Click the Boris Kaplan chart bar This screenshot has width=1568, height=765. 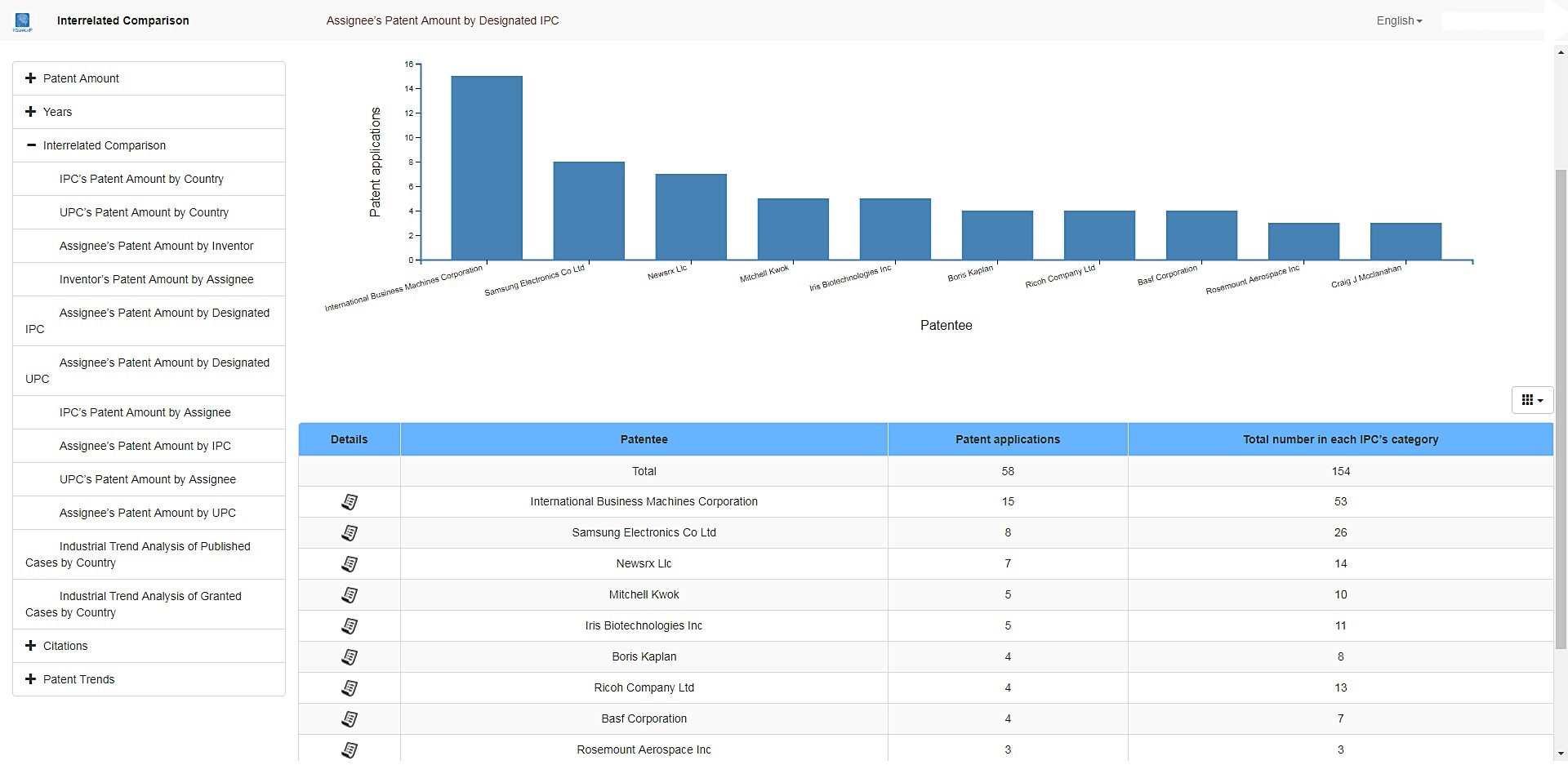coord(997,236)
